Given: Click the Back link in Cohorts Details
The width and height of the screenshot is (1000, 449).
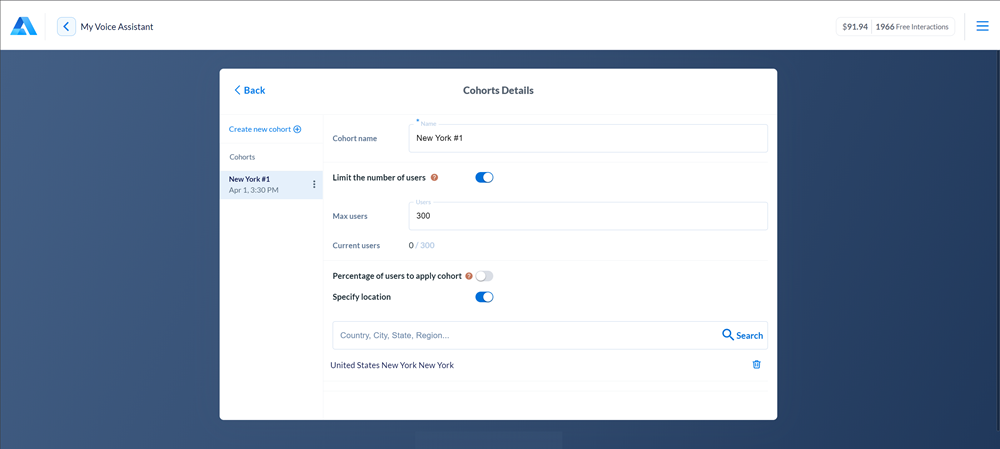Looking at the screenshot, I should coord(249,90).
